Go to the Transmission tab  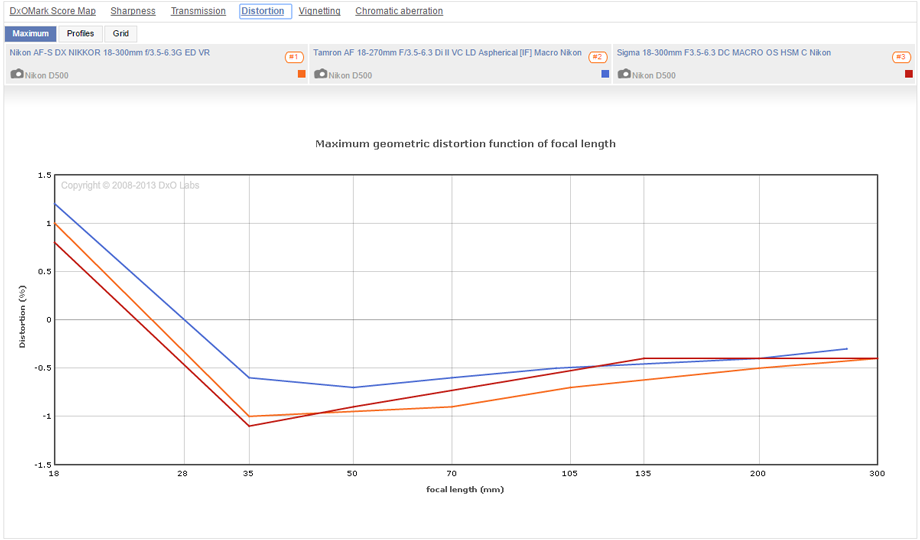[x=198, y=11]
